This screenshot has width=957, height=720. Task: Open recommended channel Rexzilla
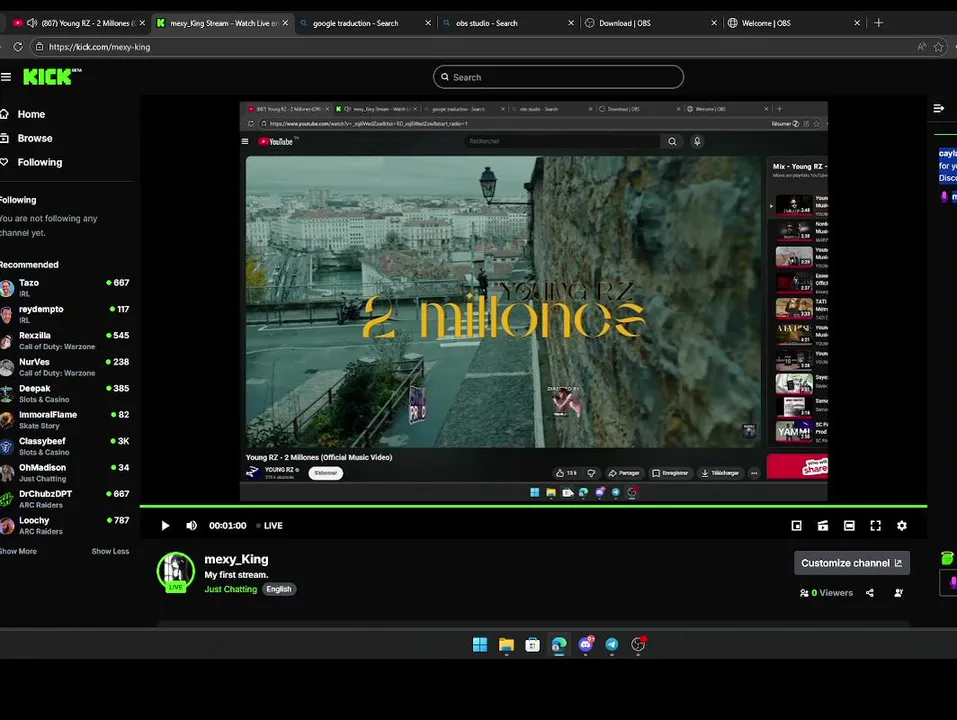65,340
